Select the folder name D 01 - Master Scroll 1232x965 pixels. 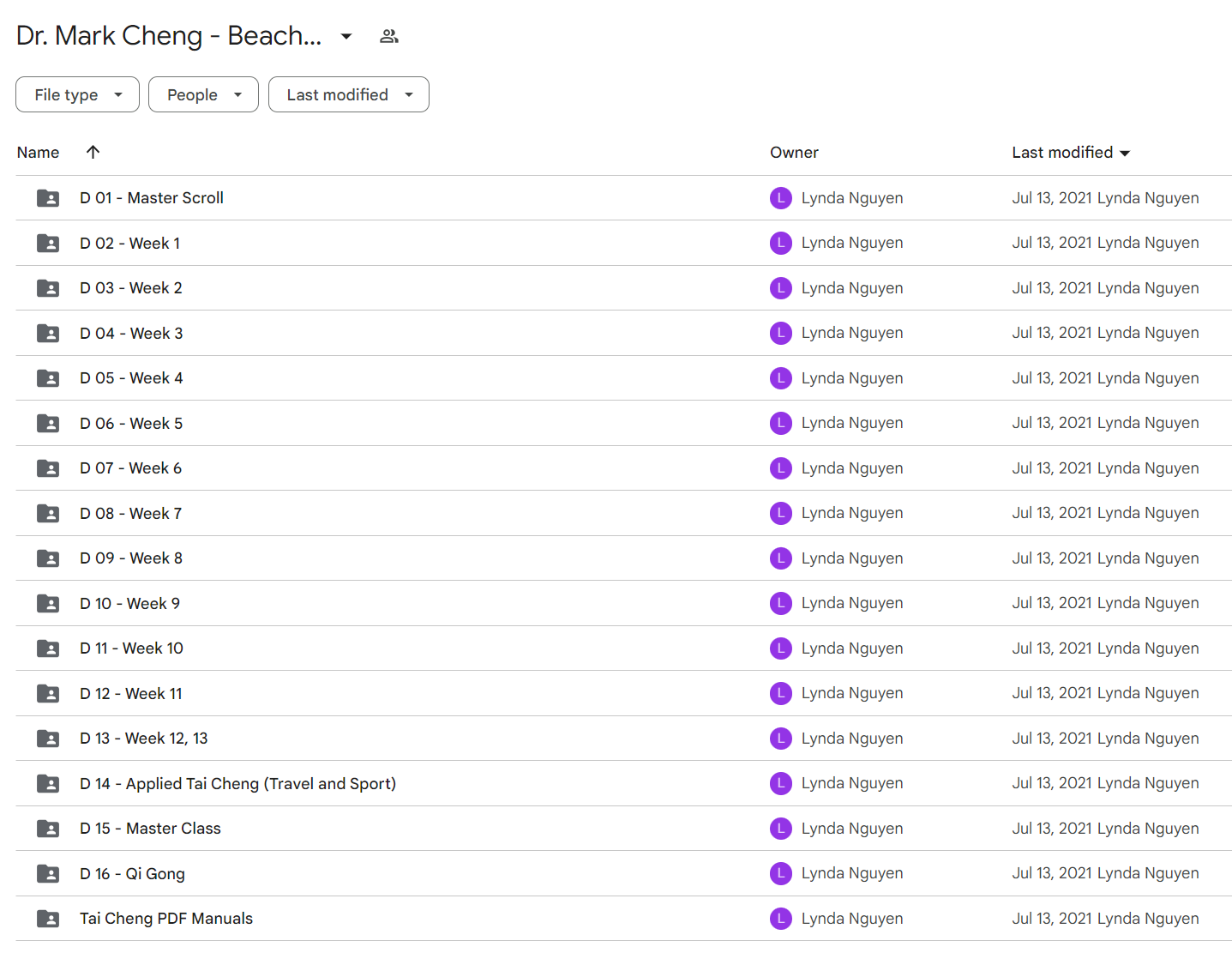coord(152,198)
